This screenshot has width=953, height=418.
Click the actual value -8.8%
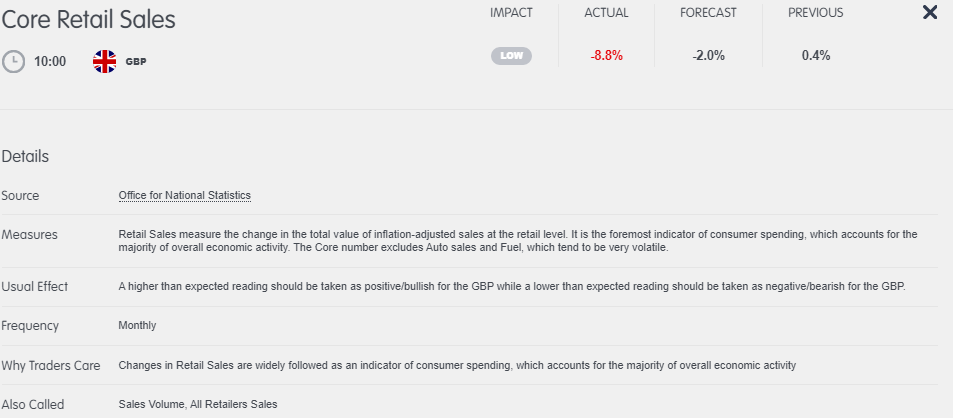click(x=607, y=56)
